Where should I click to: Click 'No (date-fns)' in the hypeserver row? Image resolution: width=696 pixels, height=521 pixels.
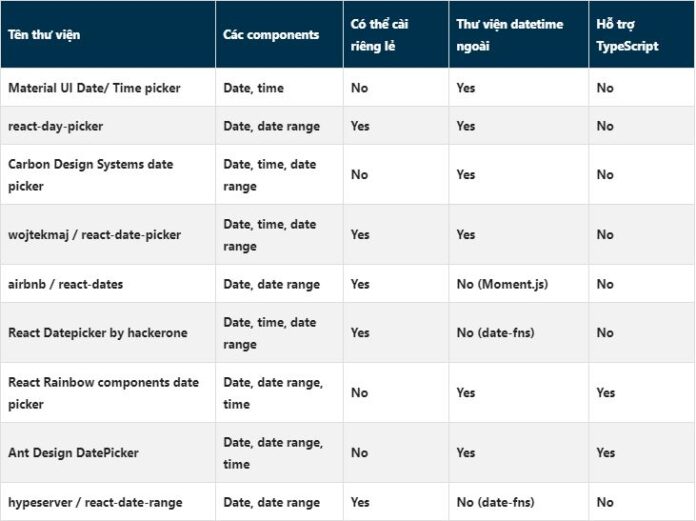495,502
